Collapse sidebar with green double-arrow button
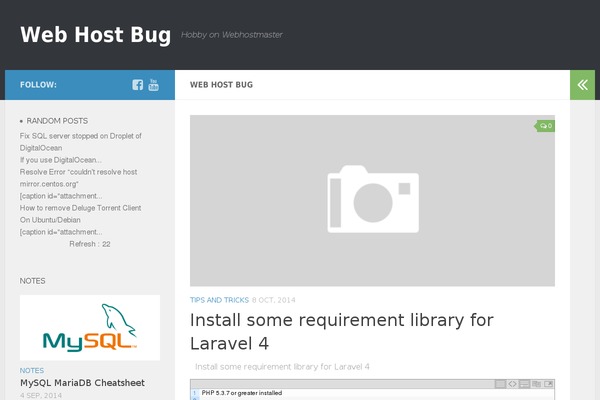Screen dimensions: 600x400 point(582,85)
